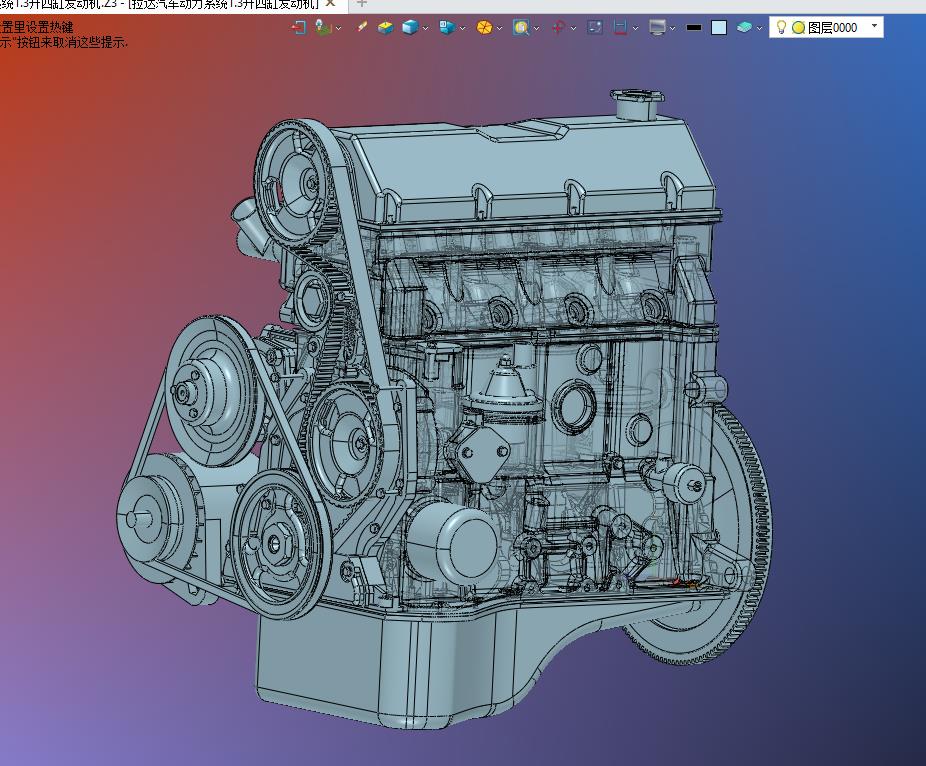The height and width of the screenshot is (766, 926).
Task: Expand the arrow beside the blue cube icon
Action: pyautogui.click(x=425, y=29)
